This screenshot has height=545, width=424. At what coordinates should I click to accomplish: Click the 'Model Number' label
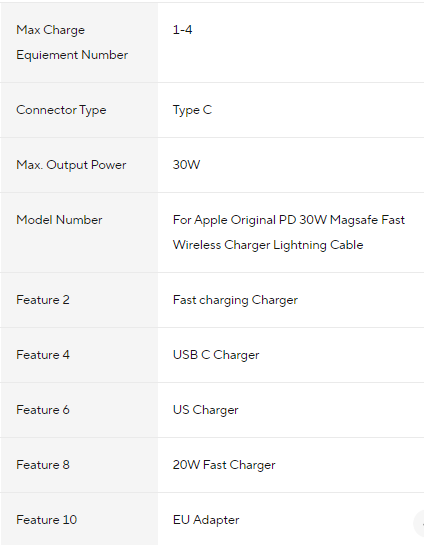(59, 220)
